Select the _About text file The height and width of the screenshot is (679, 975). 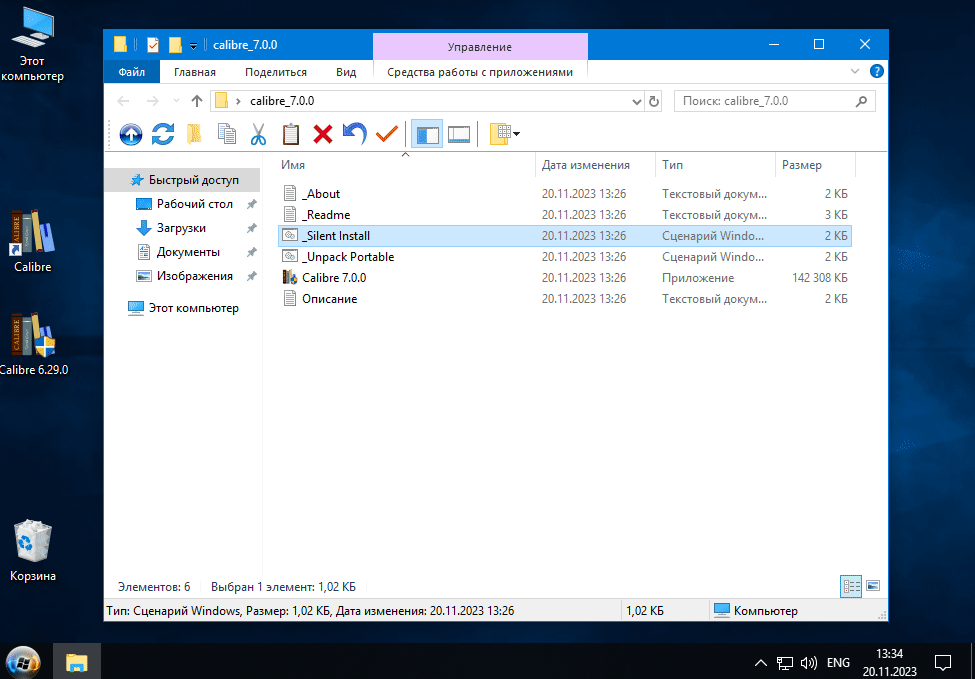pyautogui.click(x=565, y=194)
